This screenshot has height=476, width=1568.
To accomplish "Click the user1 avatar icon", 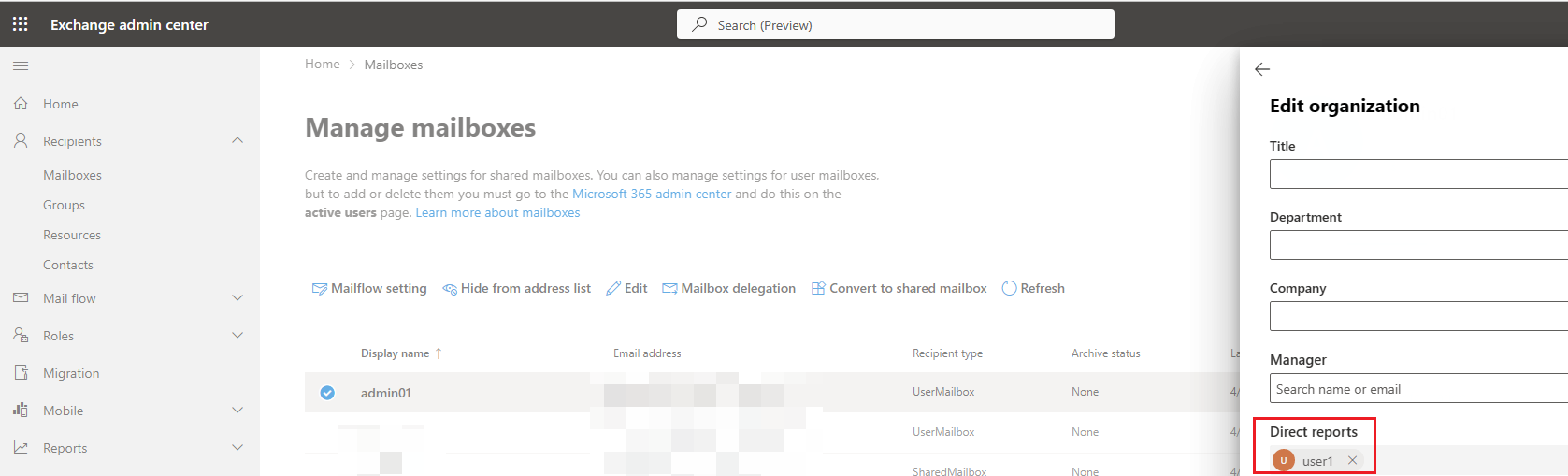I will click(x=1284, y=460).
